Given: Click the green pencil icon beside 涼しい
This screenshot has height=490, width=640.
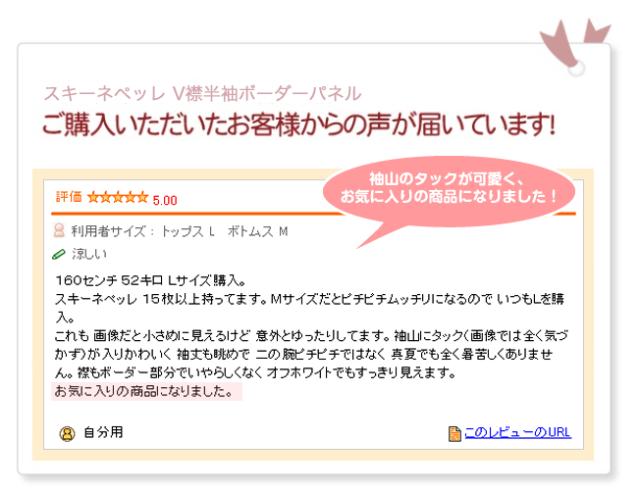Looking at the screenshot, I should 59,254.
